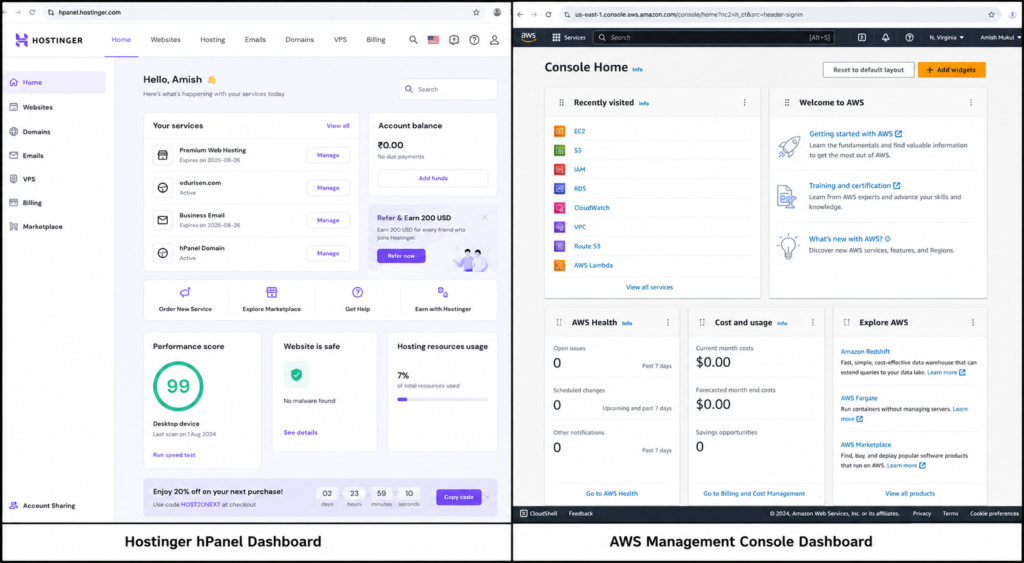Click the Refer now button
This screenshot has height=563, width=1024.
click(401, 256)
